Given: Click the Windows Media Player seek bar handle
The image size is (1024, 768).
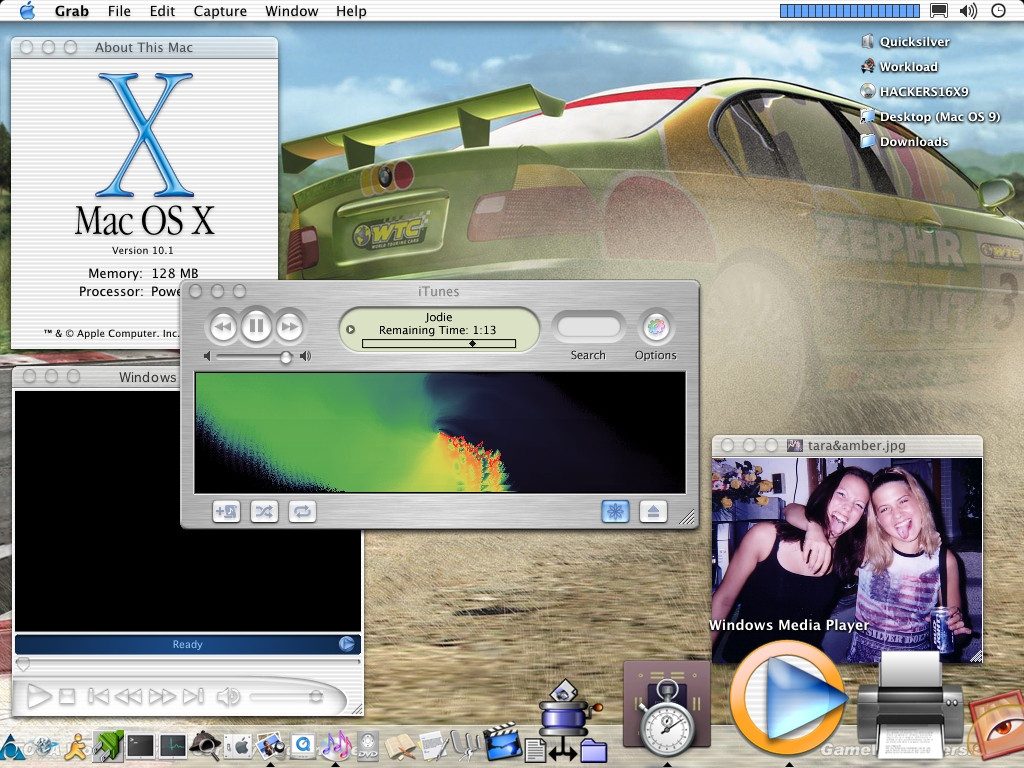Looking at the screenshot, I should pos(23,664).
